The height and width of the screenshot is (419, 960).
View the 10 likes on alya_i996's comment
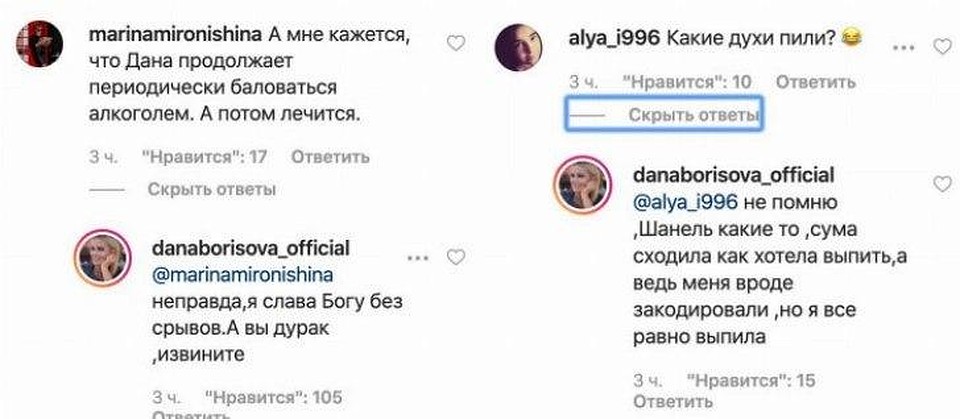tap(687, 82)
